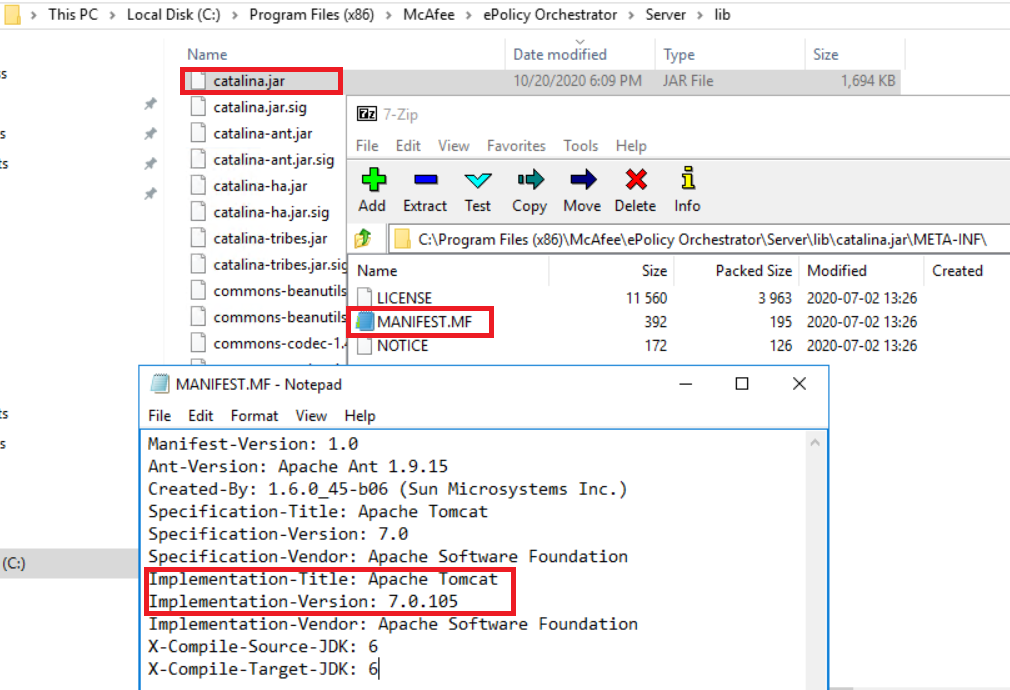Open the Format menu in Notepad

254,416
